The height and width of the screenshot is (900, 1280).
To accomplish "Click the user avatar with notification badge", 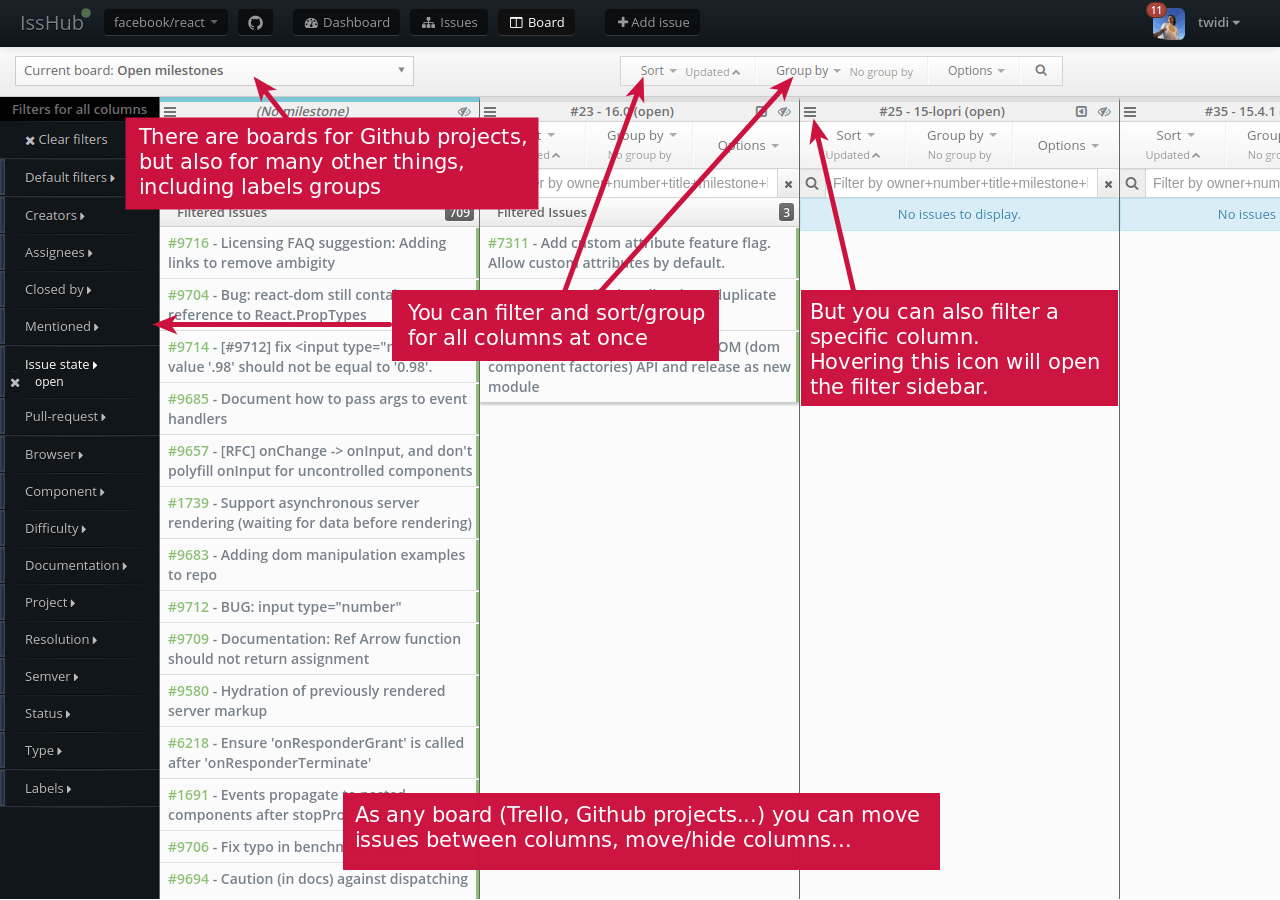I will 1168,23.
